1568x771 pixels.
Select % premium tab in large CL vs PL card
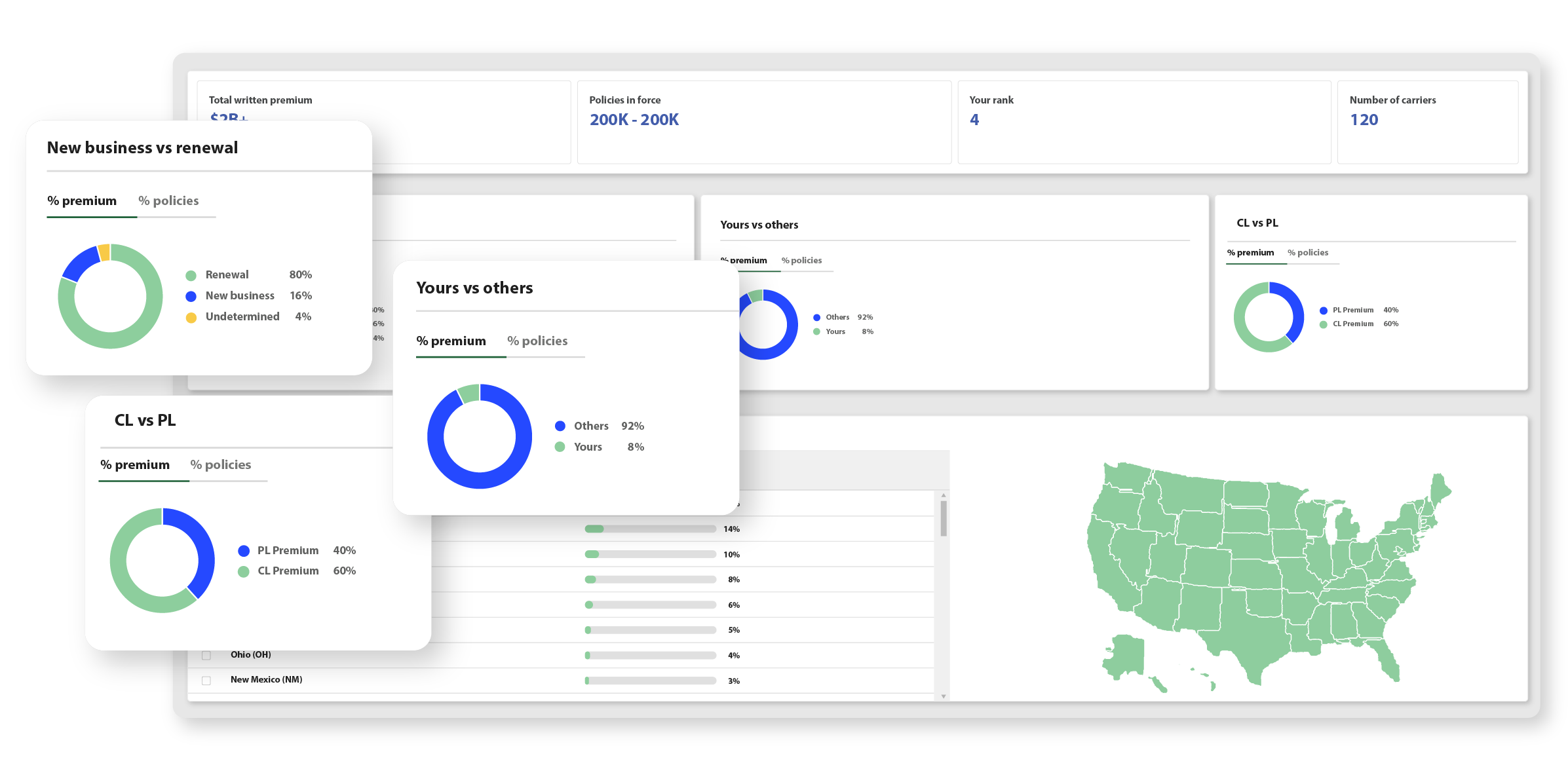coord(135,464)
